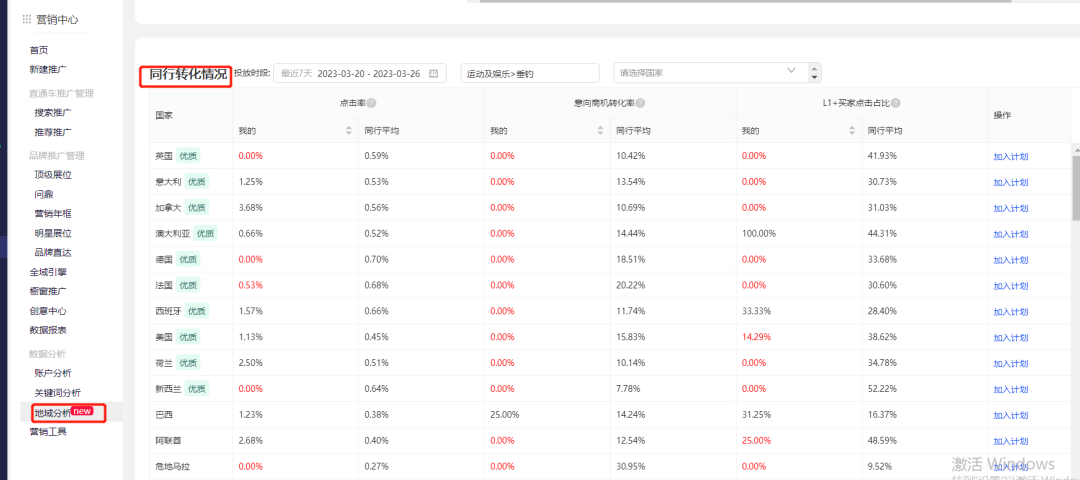The width and height of the screenshot is (1080, 480).
Task: Click 加入计划 for 澳大利亚 row
Action: click(x=1010, y=234)
